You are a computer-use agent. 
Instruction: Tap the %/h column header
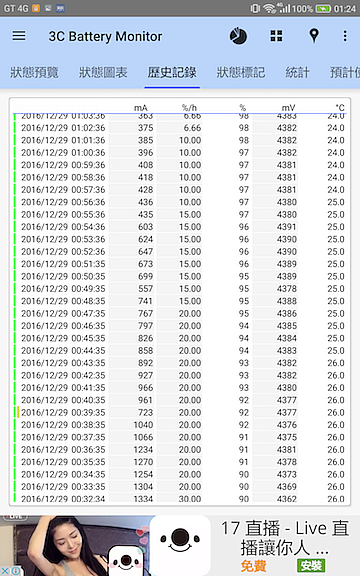coord(190,108)
